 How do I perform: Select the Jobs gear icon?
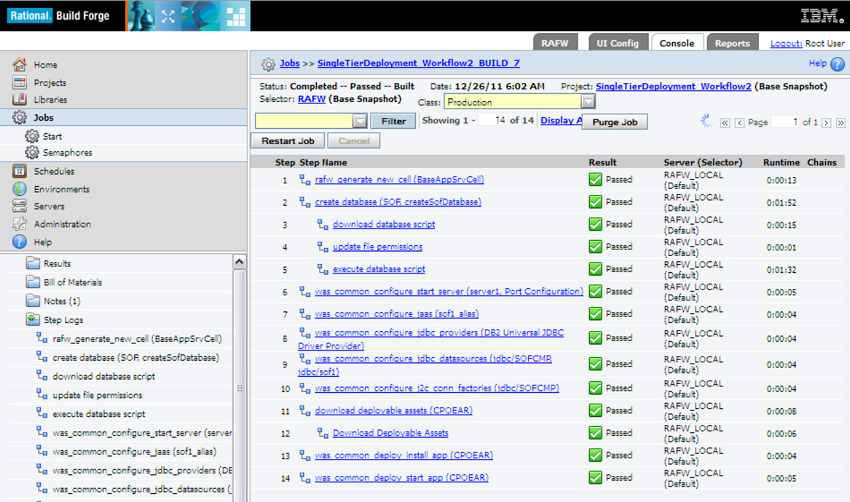click(x=20, y=117)
